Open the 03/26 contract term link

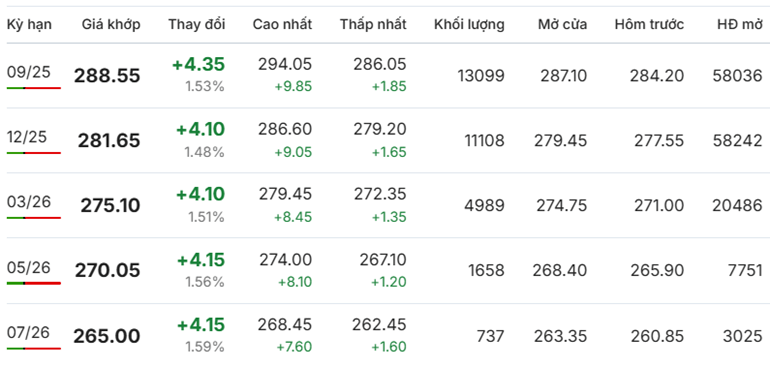[x=28, y=202]
